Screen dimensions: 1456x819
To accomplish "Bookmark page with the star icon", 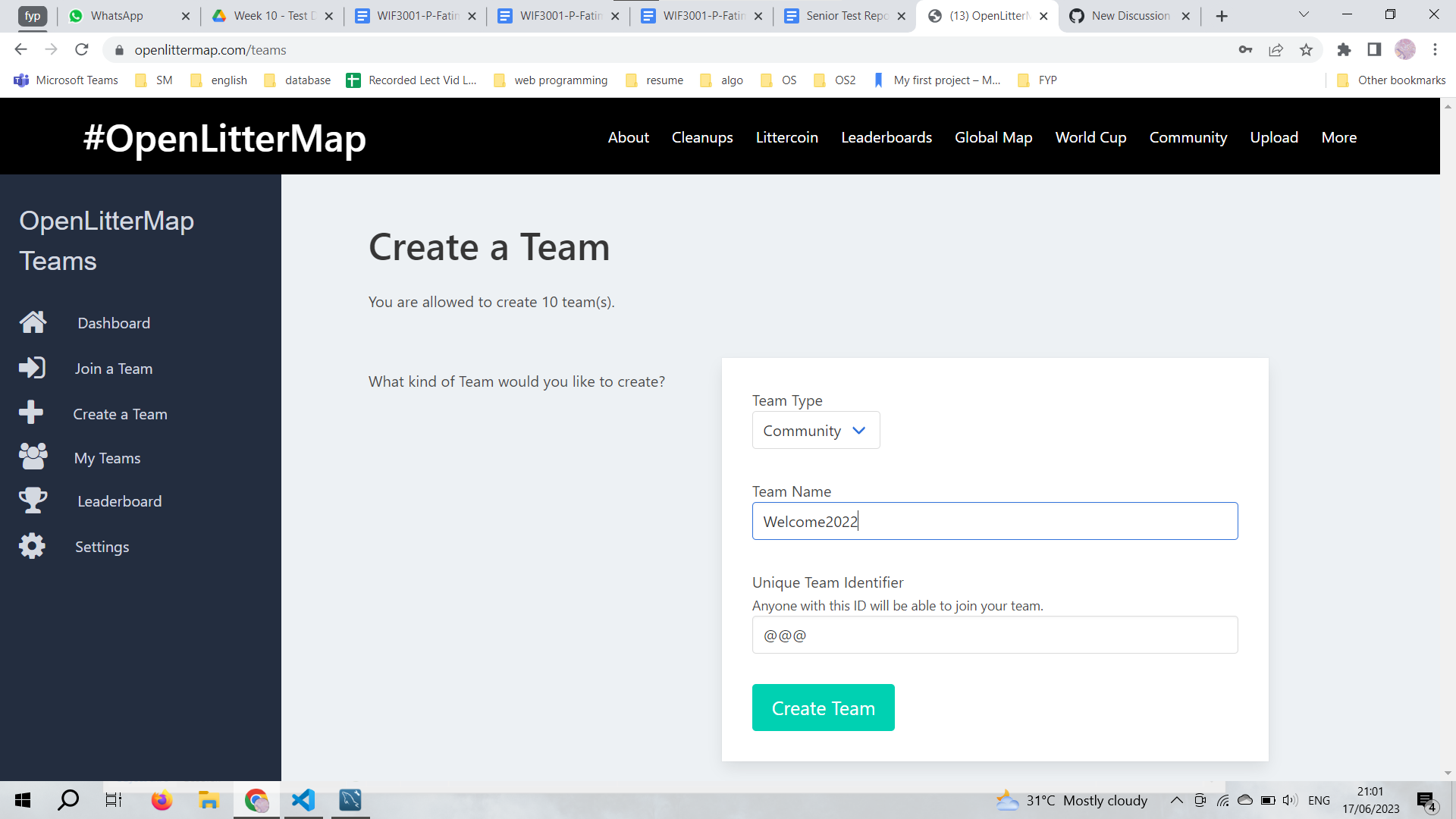I will tap(1306, 50).
